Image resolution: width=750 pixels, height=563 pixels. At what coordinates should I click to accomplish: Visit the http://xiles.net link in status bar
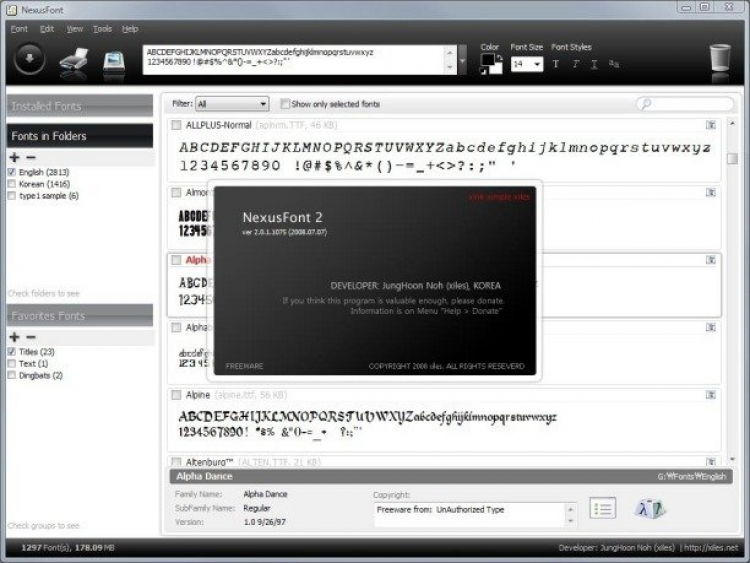pyautogui.click(x=711, y=548)
